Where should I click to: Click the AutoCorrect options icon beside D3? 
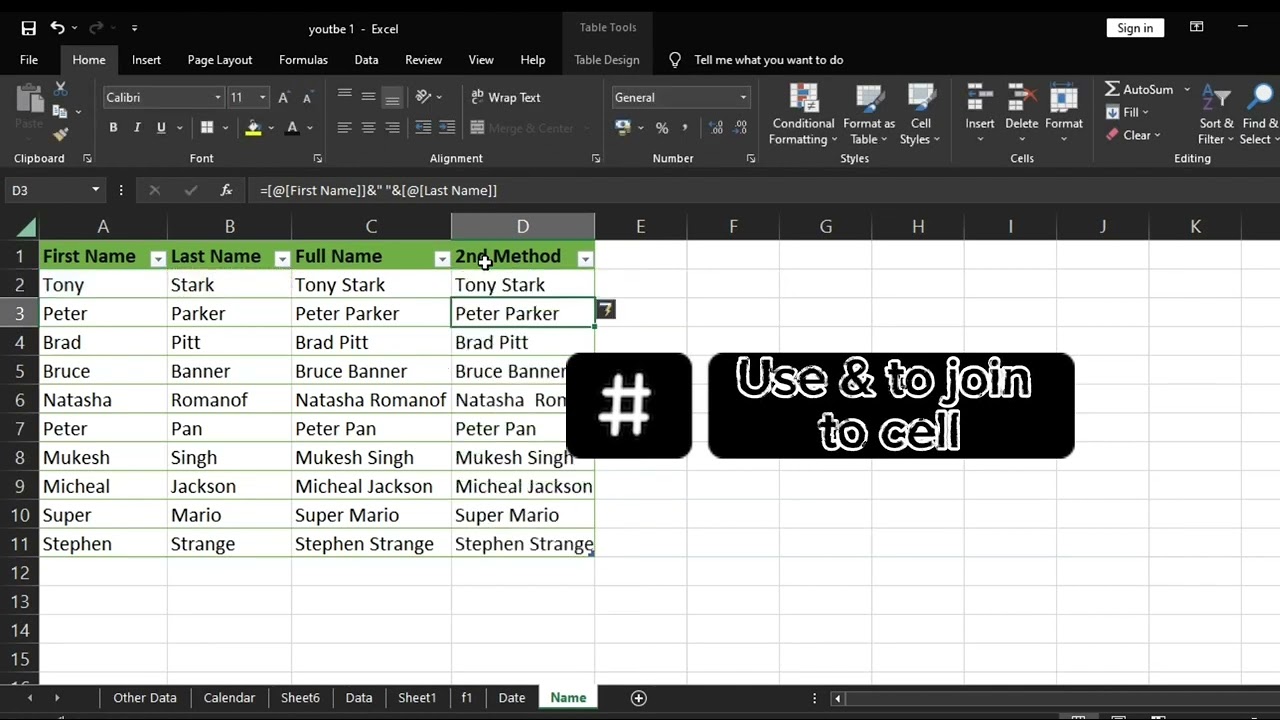point(606,310)
